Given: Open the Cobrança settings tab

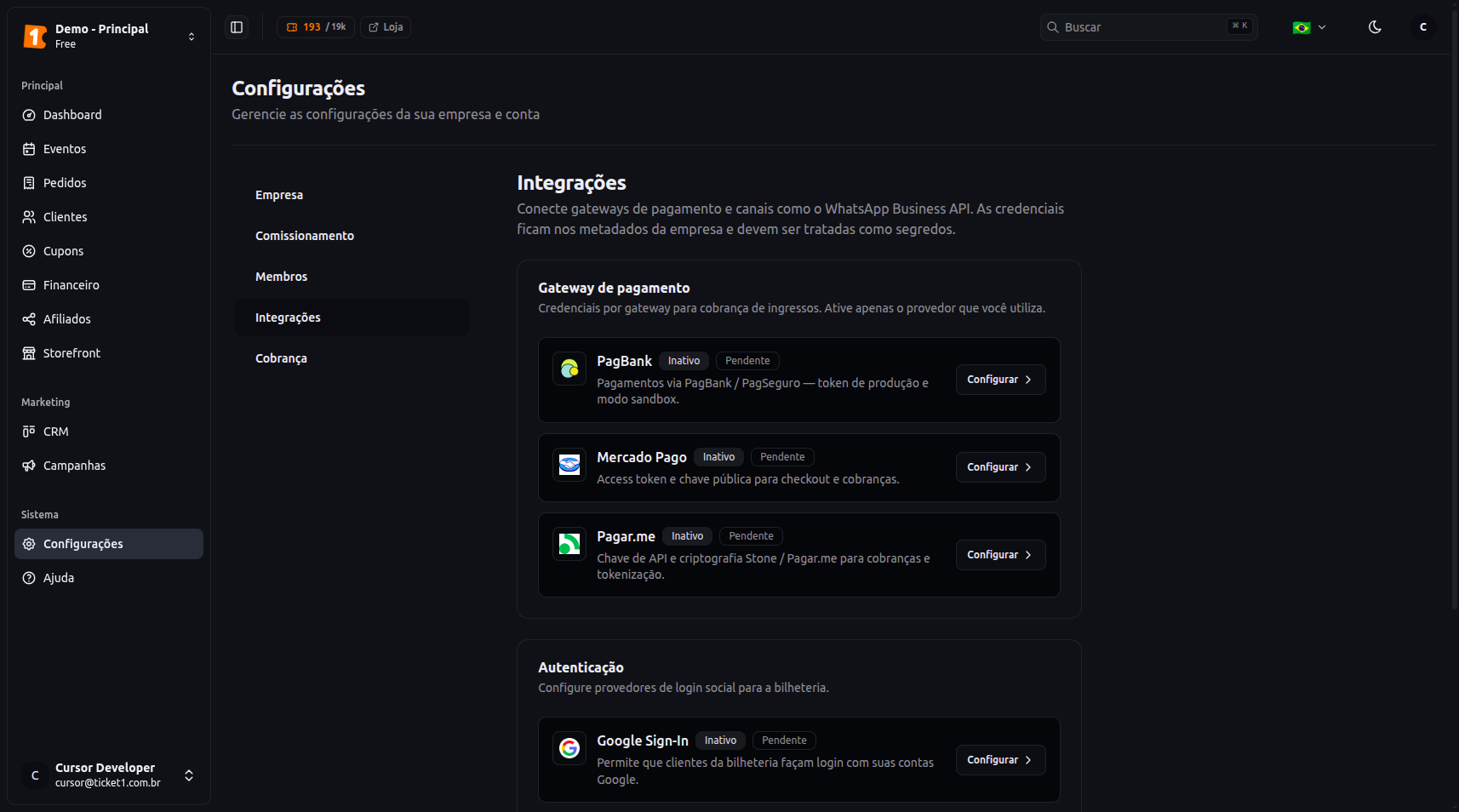Looking at the screenshot, I should click(x=352, y=358).
